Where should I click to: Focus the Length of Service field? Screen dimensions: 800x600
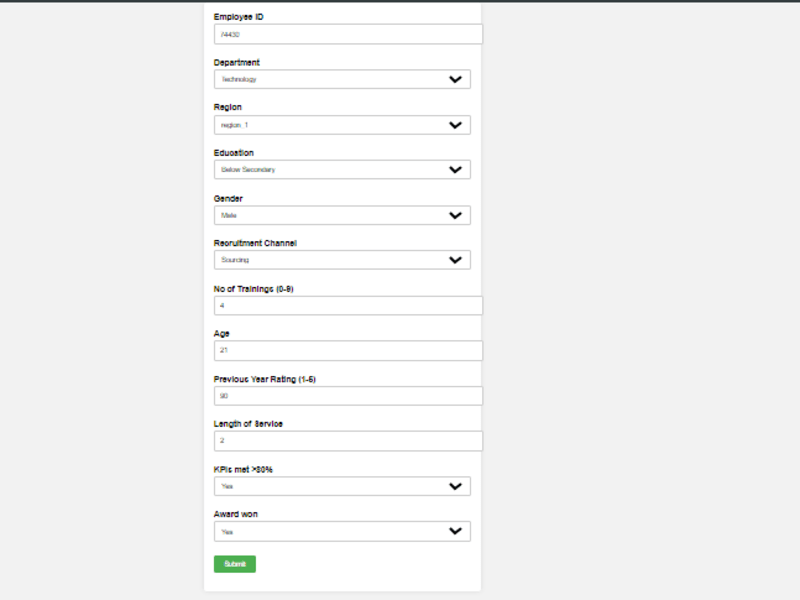pyautogui.click(x=348, y=441)
